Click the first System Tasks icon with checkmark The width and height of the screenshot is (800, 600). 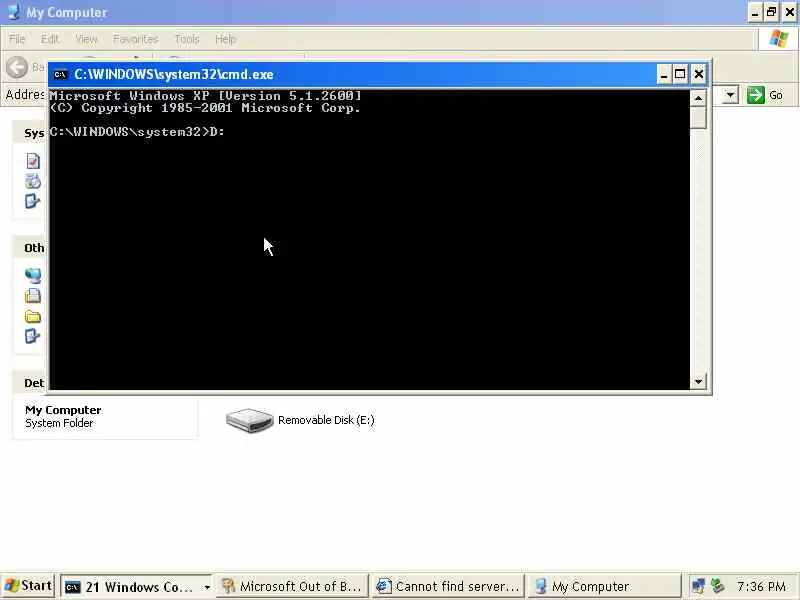[33, 161]
